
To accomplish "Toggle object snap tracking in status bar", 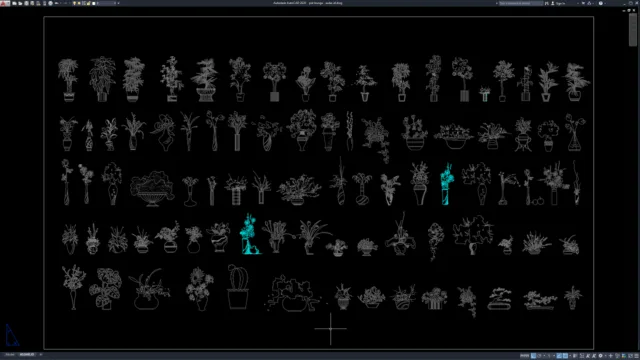I will [x=559, y=356].
